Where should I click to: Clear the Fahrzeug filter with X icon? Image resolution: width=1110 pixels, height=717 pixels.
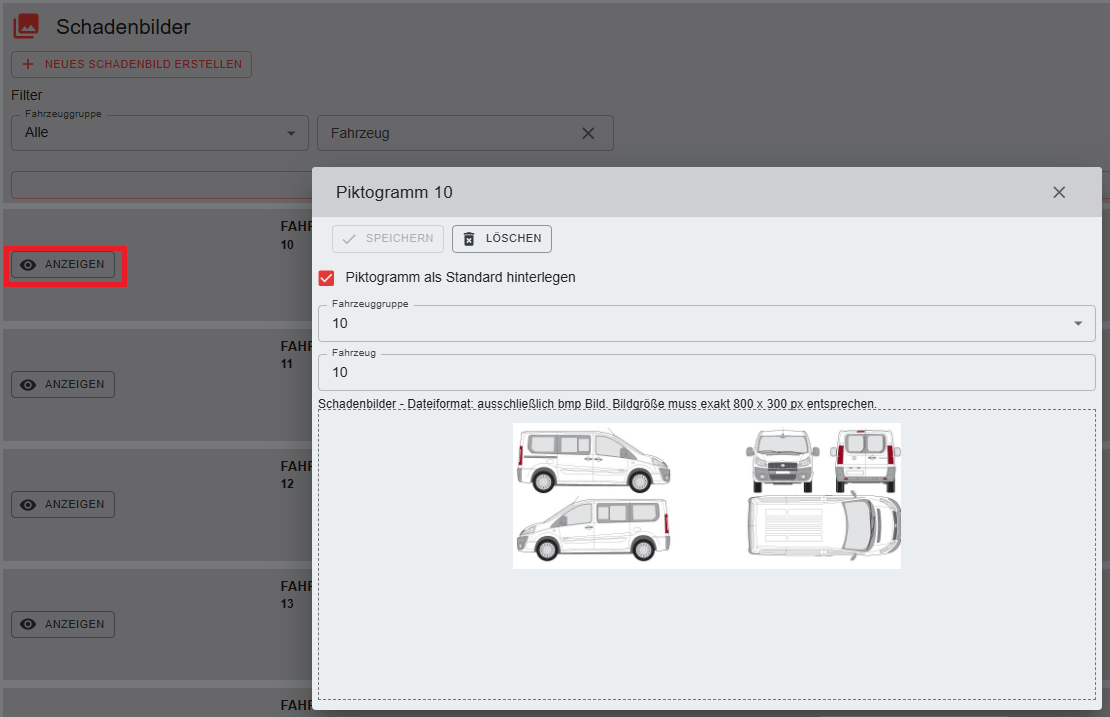pyautogui.click(x=588, y=133)
